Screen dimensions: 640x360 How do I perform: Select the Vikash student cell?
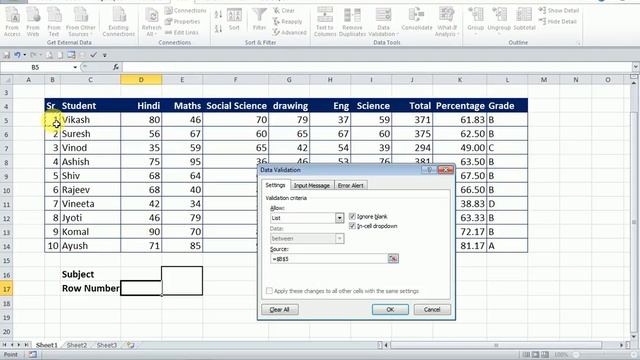coord(90,120)
